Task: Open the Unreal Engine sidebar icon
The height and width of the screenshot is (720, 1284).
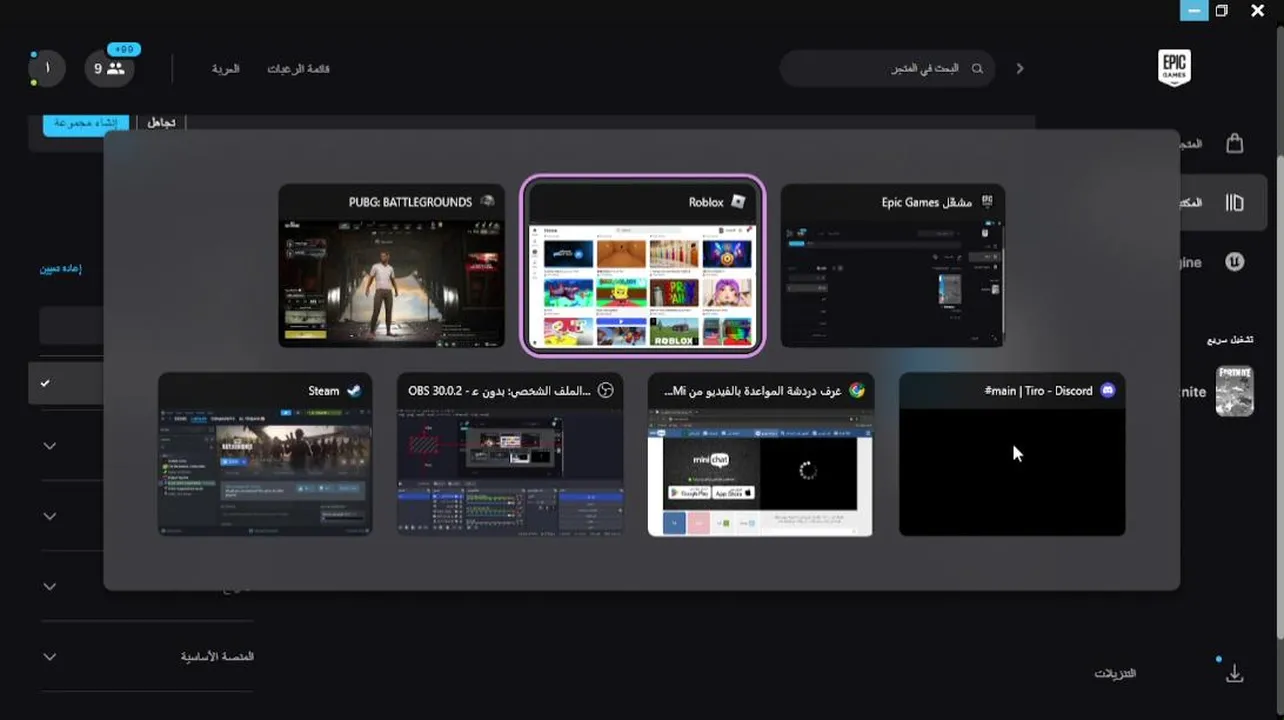Action: (x=1235, y=261)
